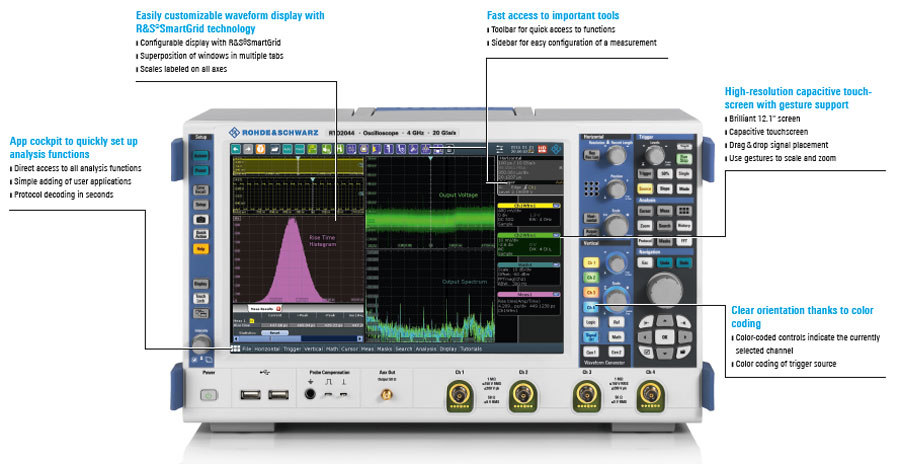Viewport: 900px width, 464px height.
Task: Open the app cockpit grid icon
Action: point(235,349)
